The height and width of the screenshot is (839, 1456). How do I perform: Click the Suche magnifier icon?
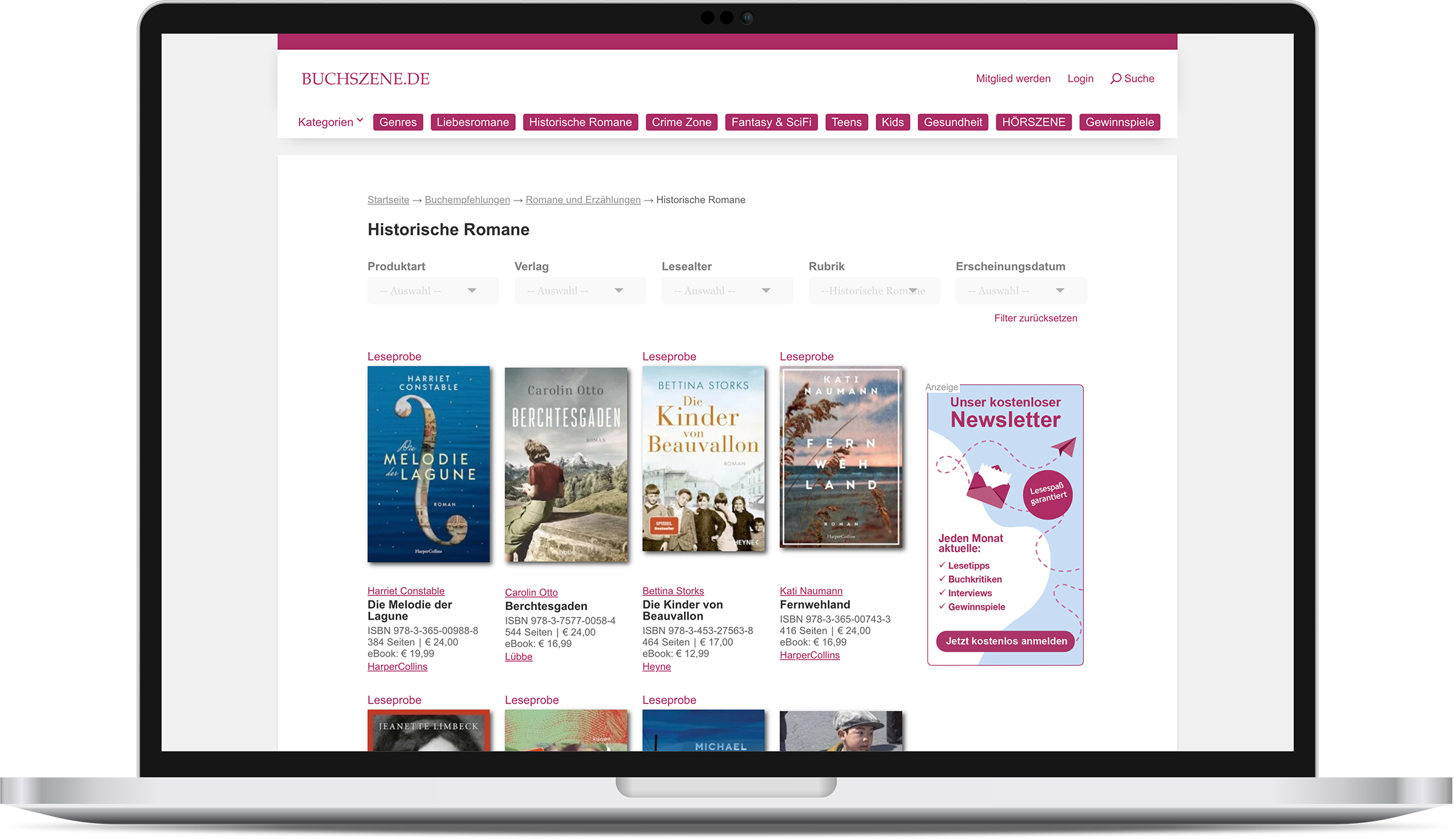1115,78
